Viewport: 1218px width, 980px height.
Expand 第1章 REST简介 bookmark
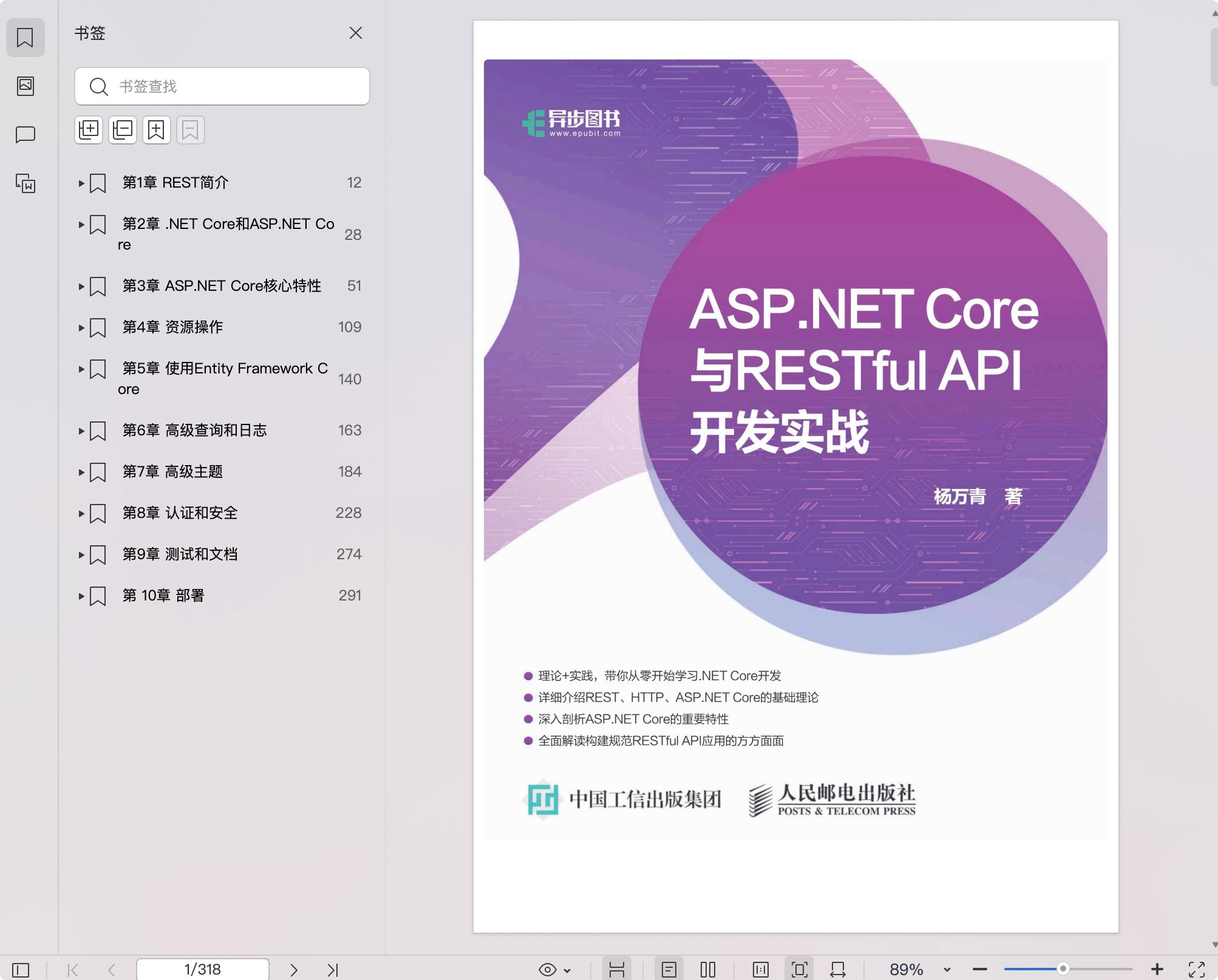81,183
